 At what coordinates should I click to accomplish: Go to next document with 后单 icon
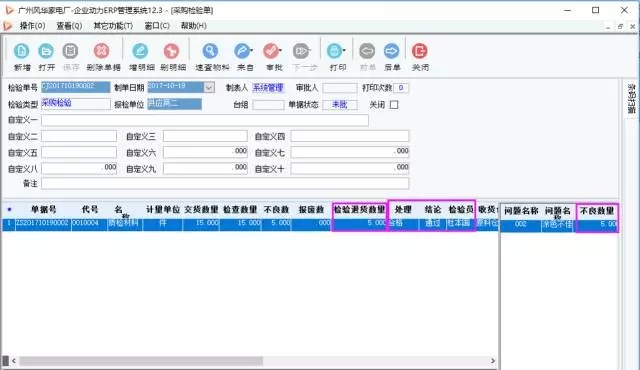pyautogui.click(x=391, y=51)
